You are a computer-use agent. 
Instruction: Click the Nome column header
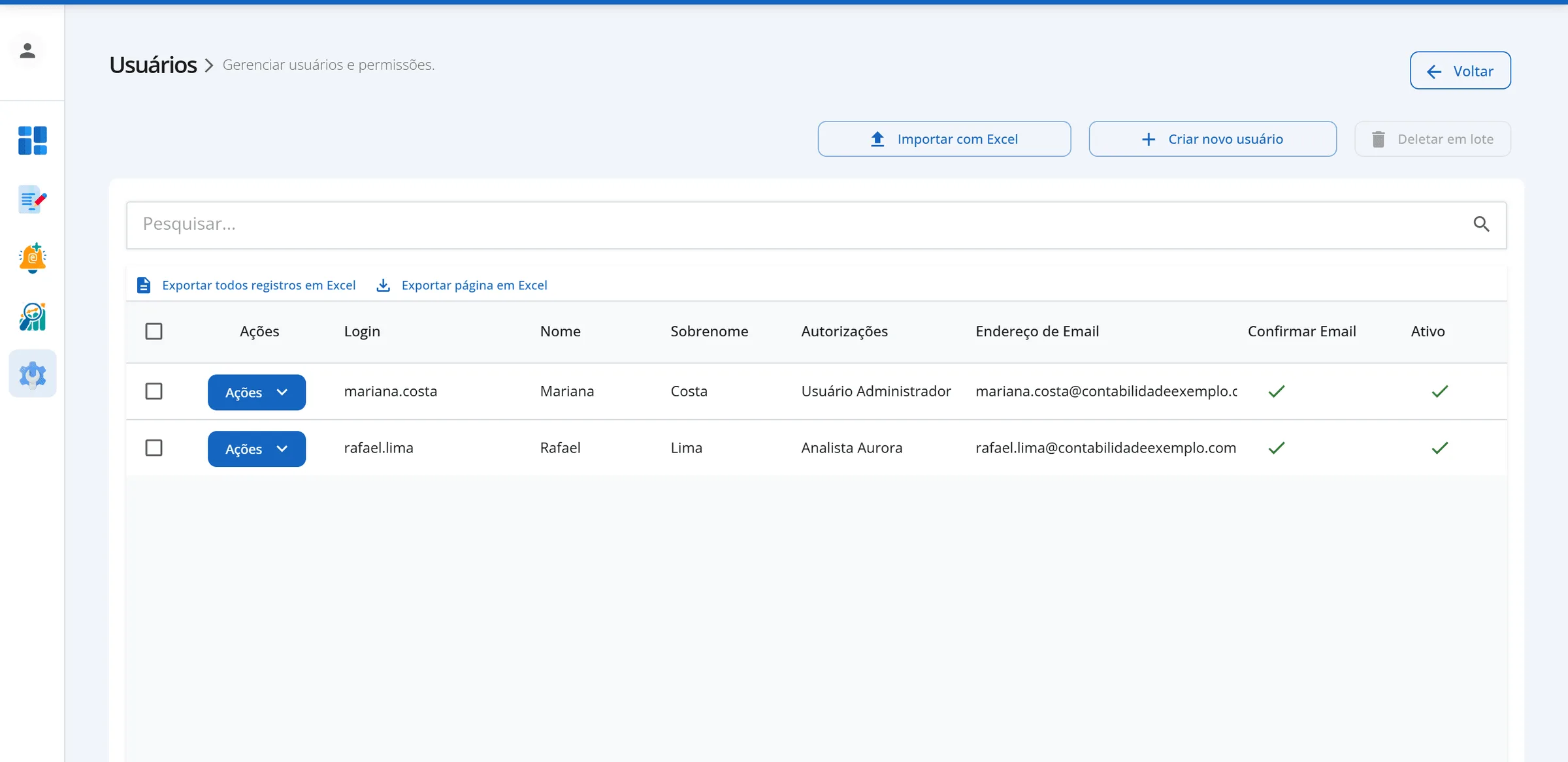coord(561,332)
